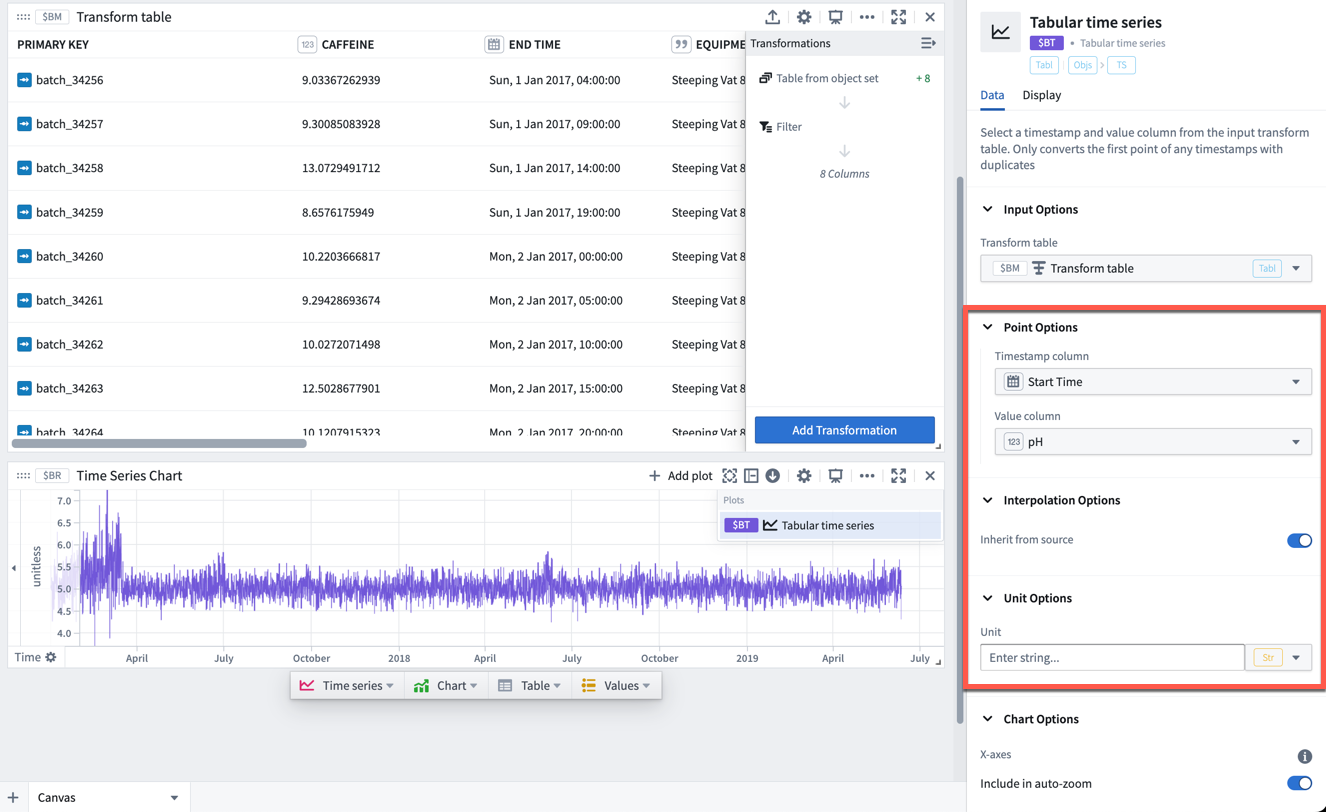Screen dimensions: 1326x812
Task: Click the X-axes info icon
Action: coord(1304,756)
